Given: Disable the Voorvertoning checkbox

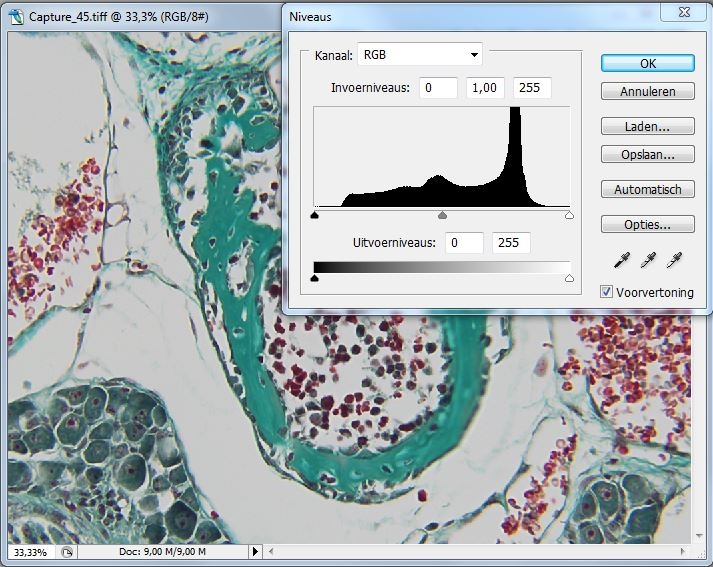Looking at the screenshot, I should [x=607, y=291].
